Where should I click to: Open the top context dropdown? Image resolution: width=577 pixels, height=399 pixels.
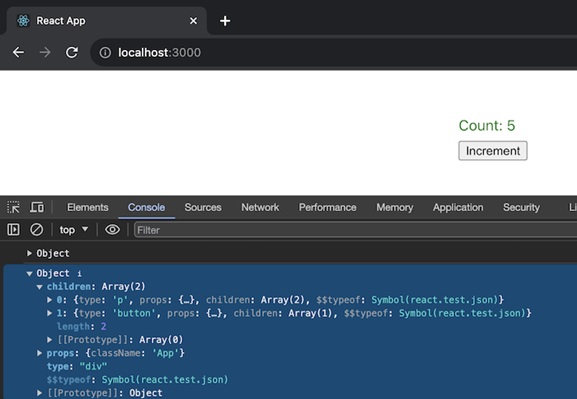(x=74, y=230)
